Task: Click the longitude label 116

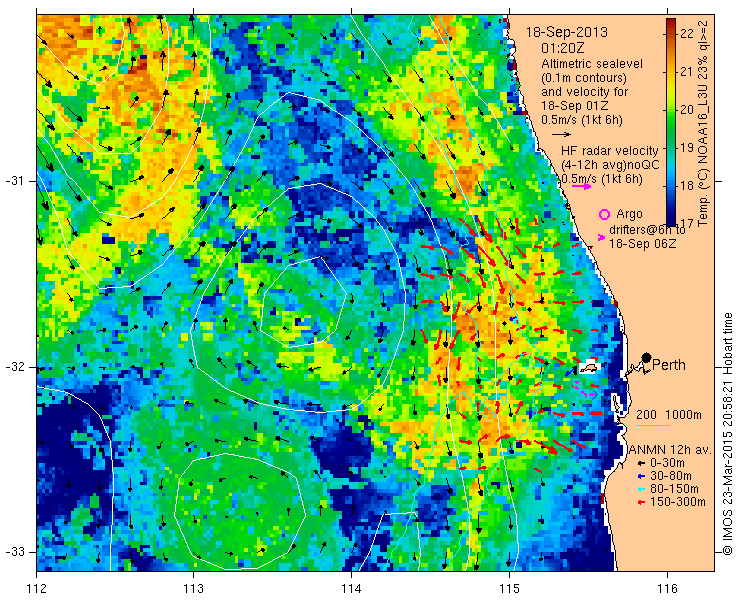Action: (667, 589)
